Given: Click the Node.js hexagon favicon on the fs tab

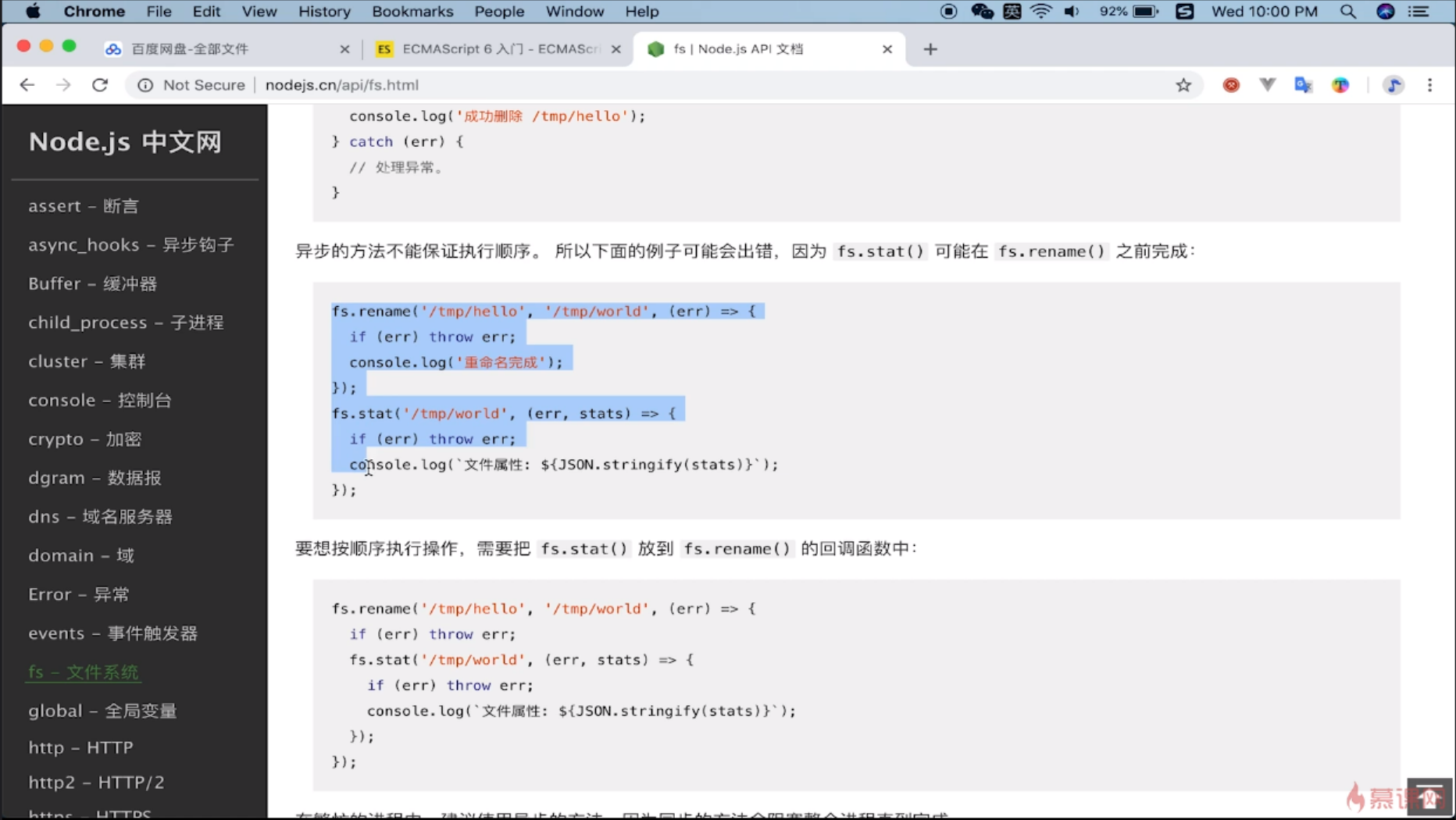Looking at the screenshot, I should tap(656, 48).
